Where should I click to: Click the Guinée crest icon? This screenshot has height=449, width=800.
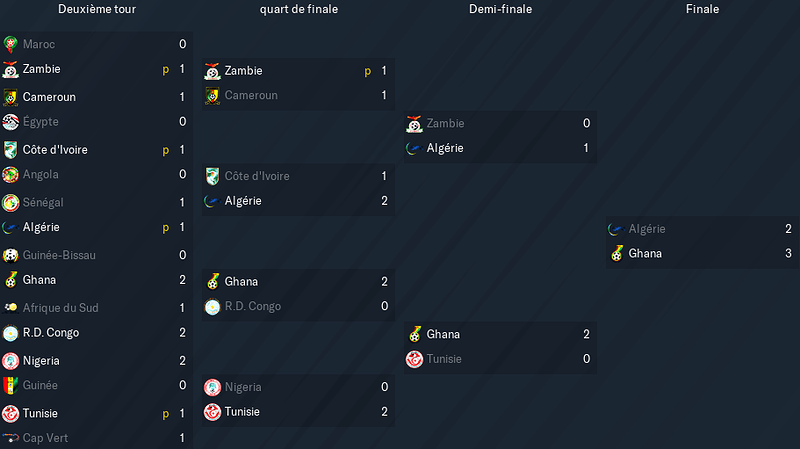(10, 386)
